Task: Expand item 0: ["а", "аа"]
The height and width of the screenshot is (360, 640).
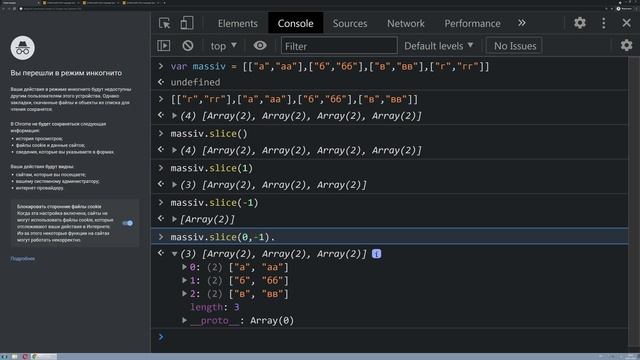Action: click(x=184, y=267)
